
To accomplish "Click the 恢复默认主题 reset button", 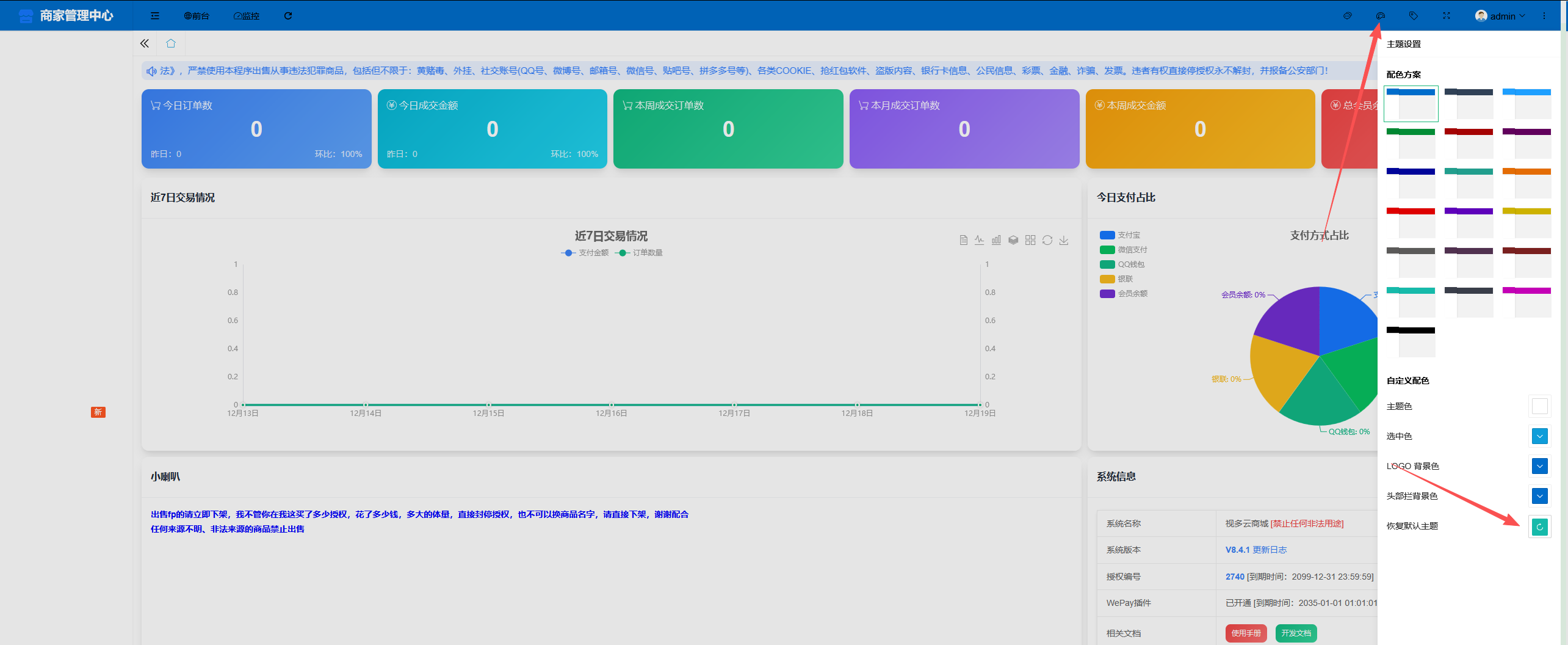I will pos(1539,527).
